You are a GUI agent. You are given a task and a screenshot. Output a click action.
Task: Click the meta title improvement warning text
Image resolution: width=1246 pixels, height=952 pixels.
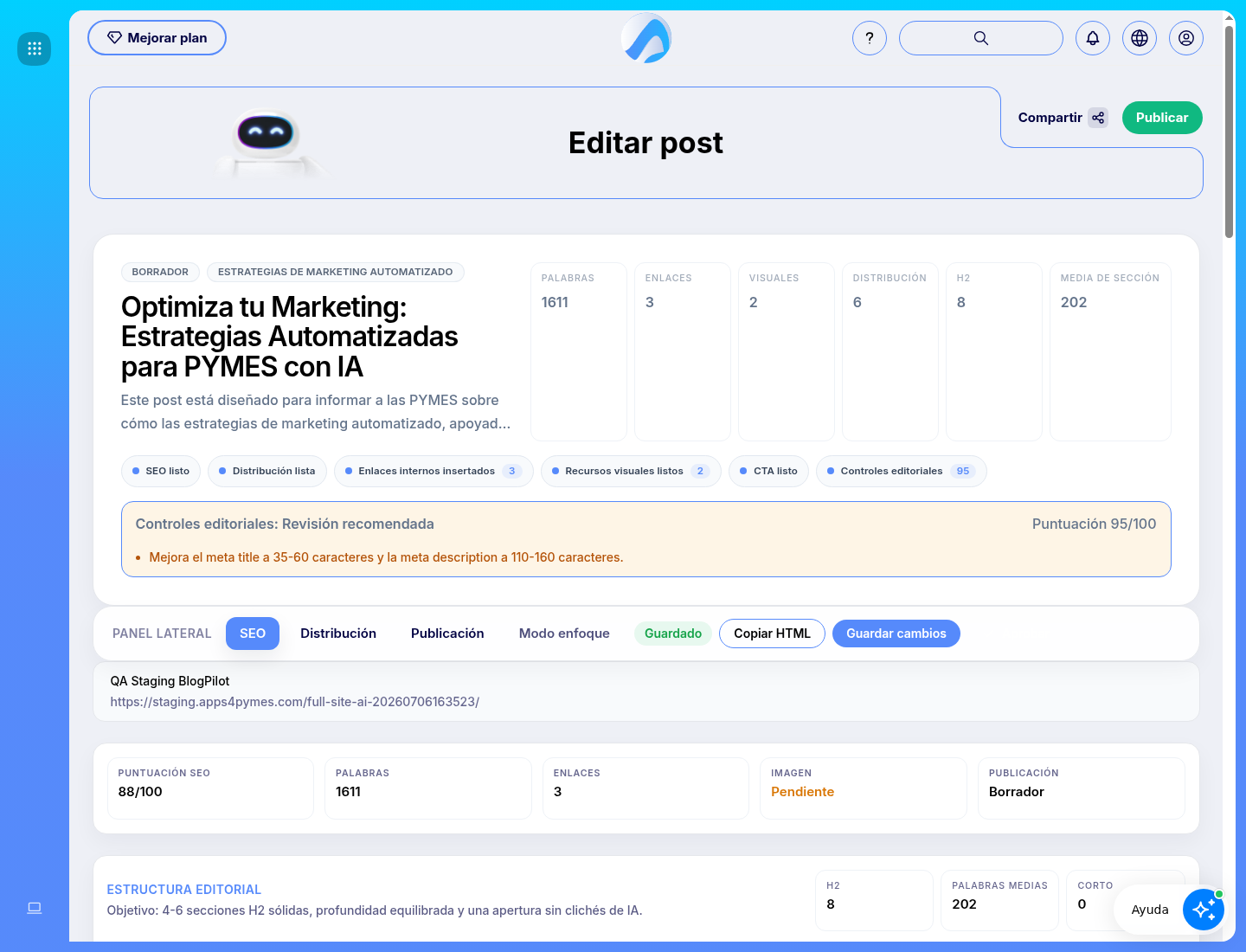[386, 557]
